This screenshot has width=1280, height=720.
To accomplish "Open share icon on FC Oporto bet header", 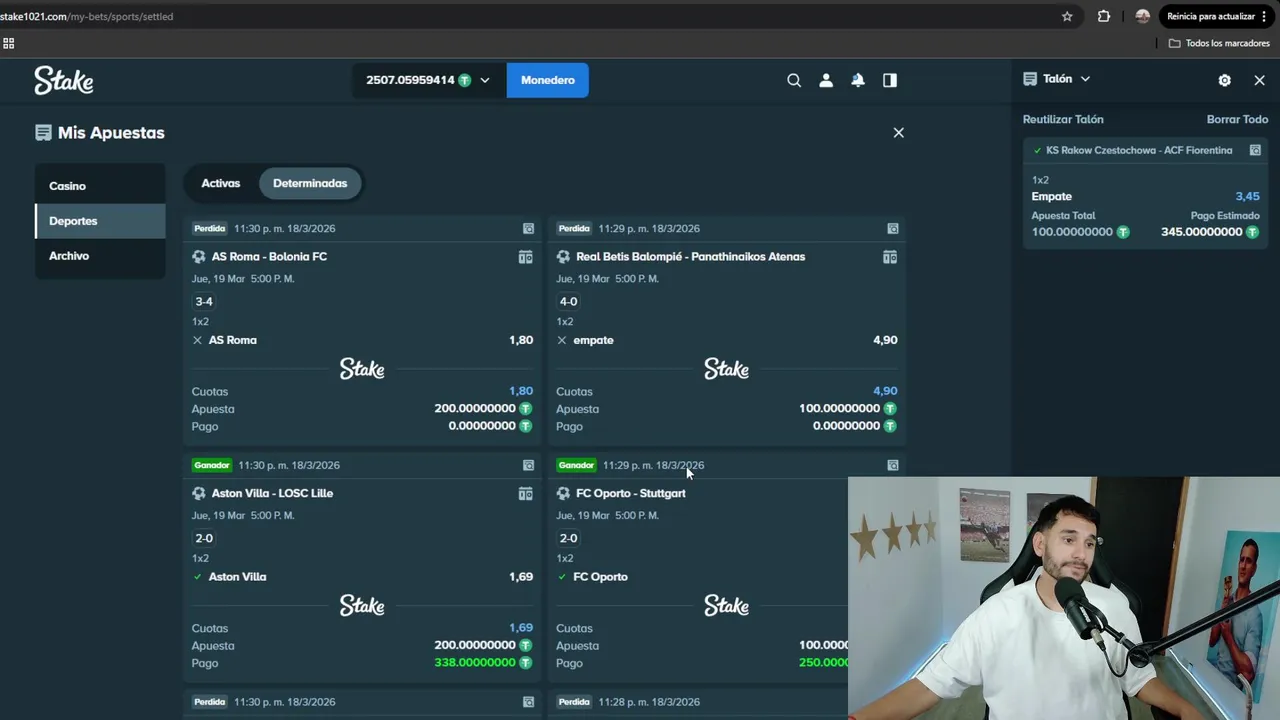I will point(893,465).
